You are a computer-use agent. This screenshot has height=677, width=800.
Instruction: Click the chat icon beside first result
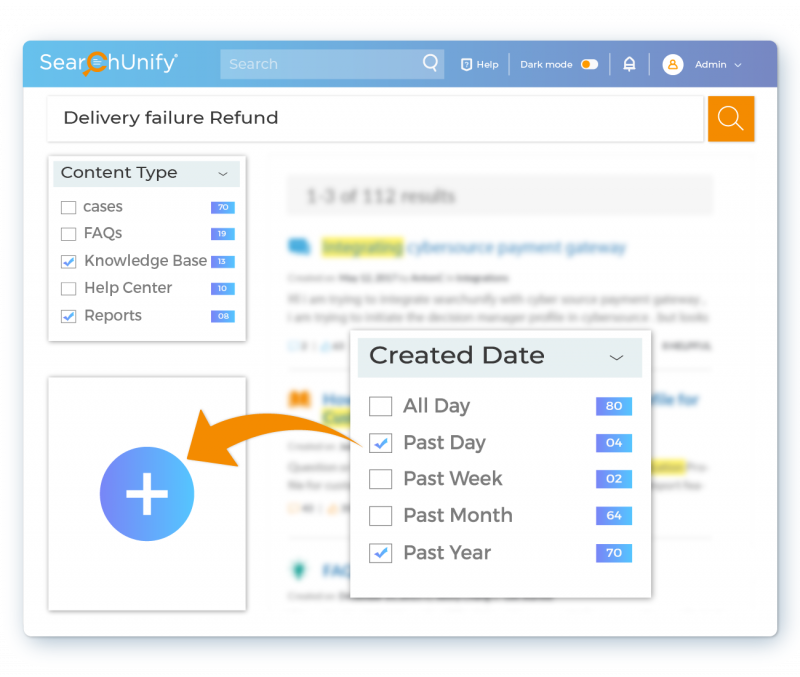(299, 247)
